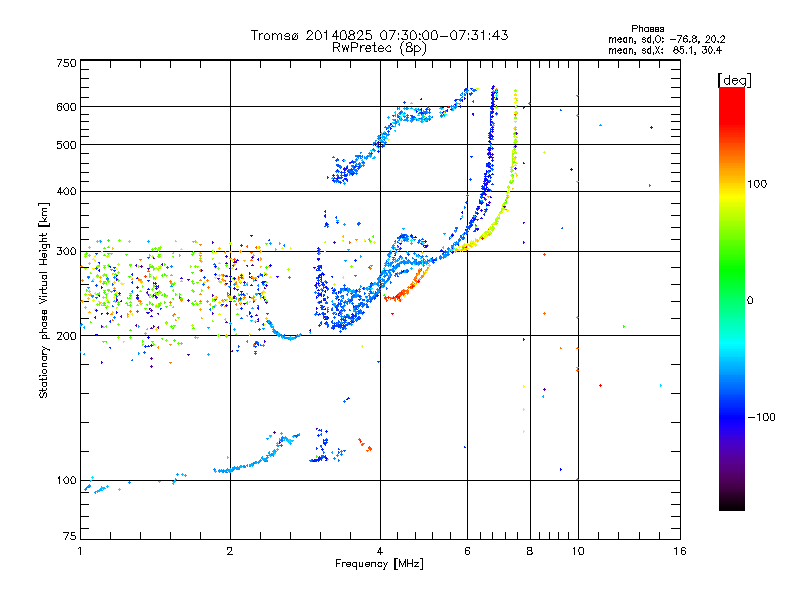Click the y-axis tick label '300'
This screenshot has height=600, width=800.
pyautogui.click(x=66, y=252)
